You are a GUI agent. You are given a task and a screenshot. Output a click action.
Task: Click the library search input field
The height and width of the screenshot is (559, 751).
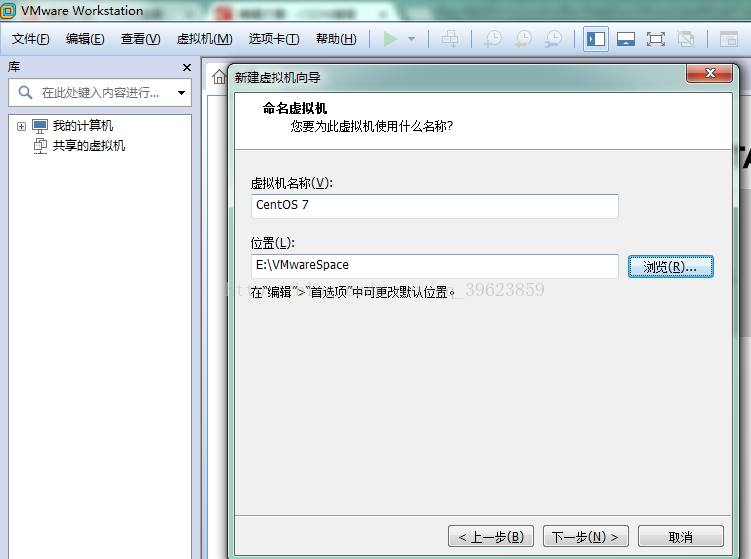coord(101,92)
